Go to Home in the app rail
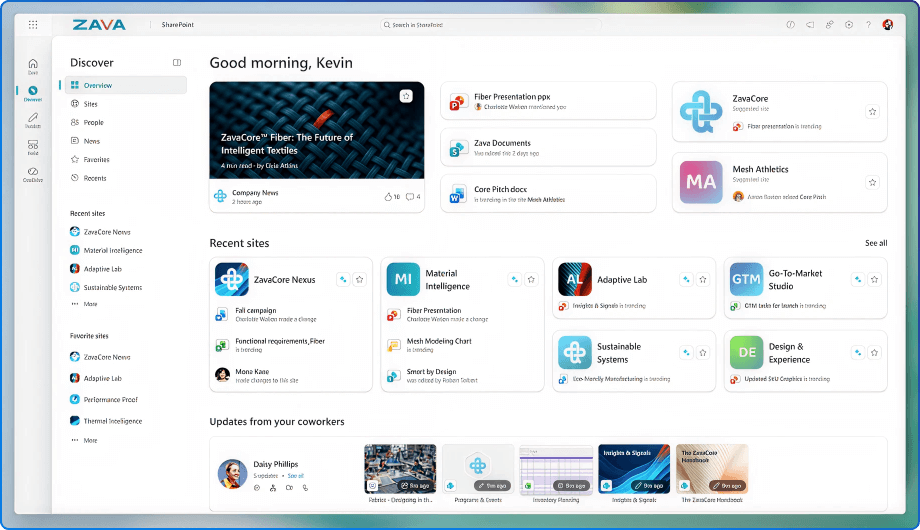The width and height of the screenshot is (920, 530). coord(33,66)
